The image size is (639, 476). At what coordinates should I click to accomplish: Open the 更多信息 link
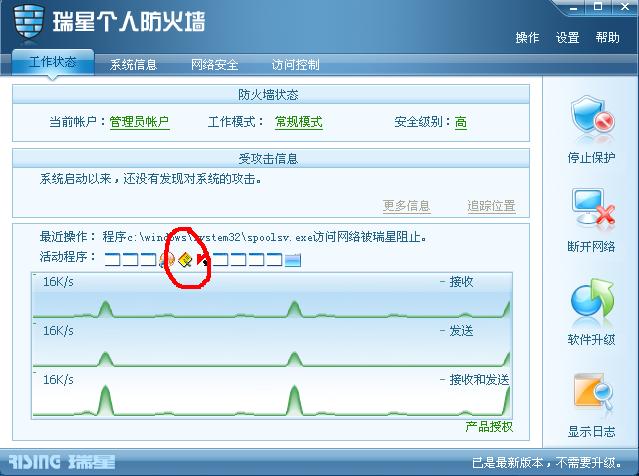point(406,206)
